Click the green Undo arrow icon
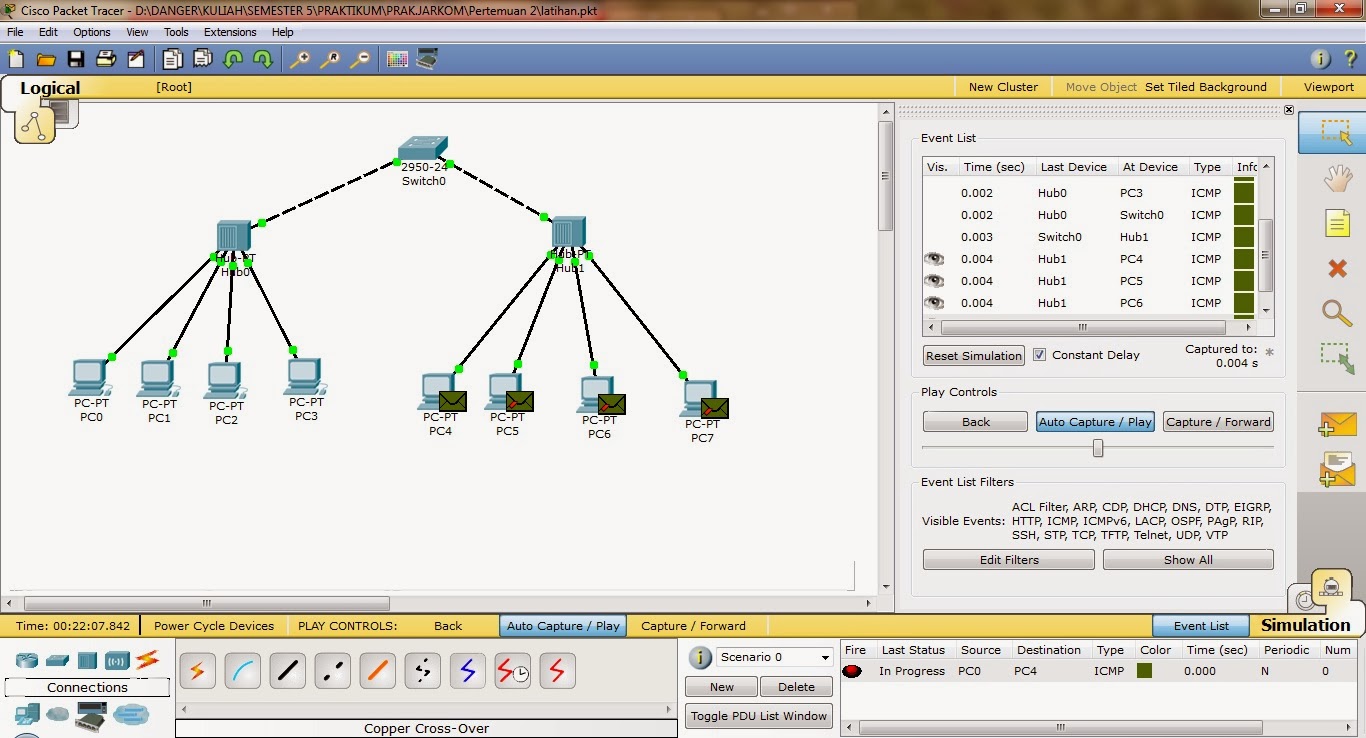1366x738 pixels. pos(233,60)
